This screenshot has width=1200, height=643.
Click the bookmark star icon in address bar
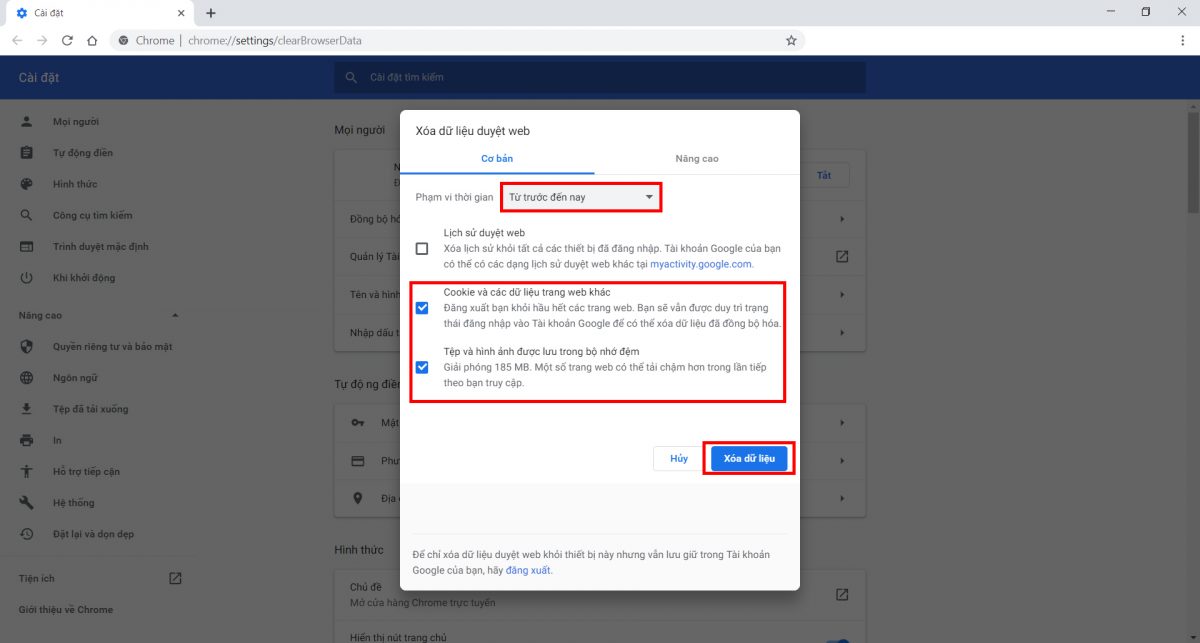[791, 41]
